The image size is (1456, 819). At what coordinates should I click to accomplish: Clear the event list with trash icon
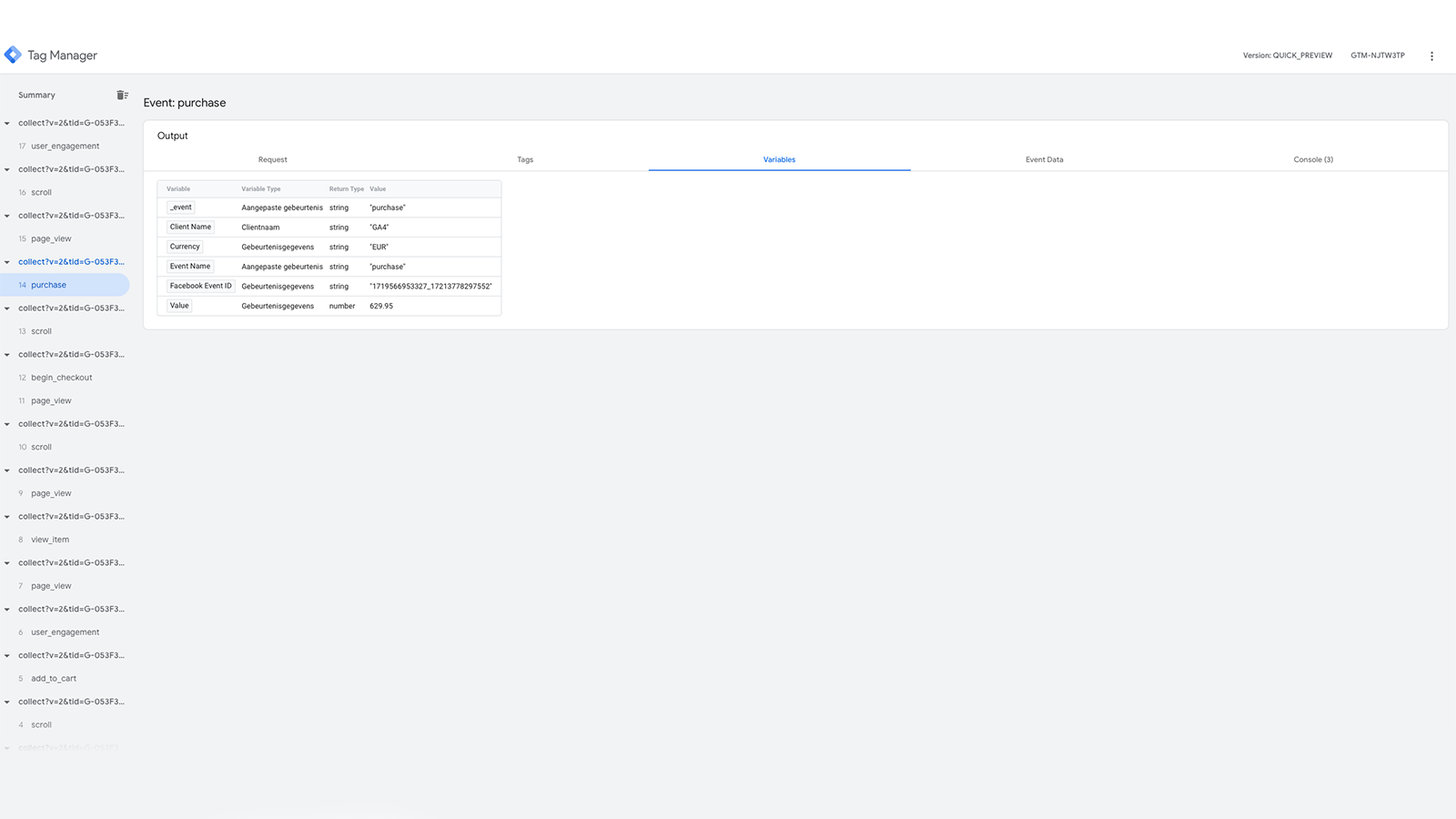tap(122, 95)
